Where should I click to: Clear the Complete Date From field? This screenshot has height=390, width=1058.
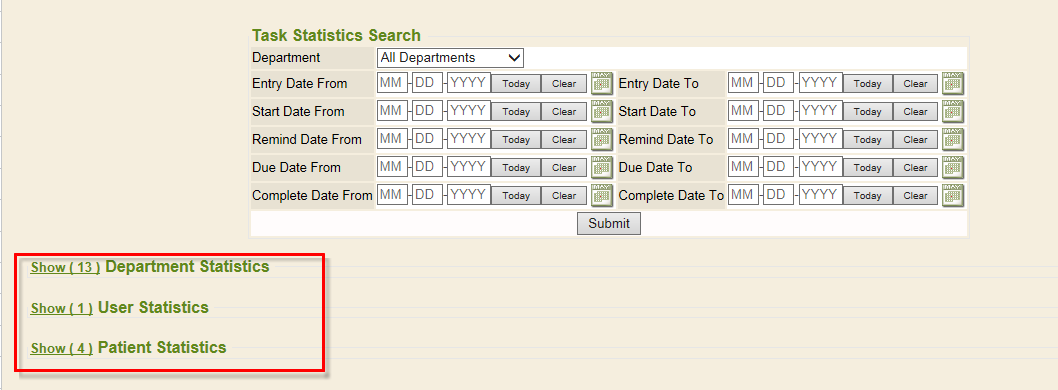tap(564, 196)
